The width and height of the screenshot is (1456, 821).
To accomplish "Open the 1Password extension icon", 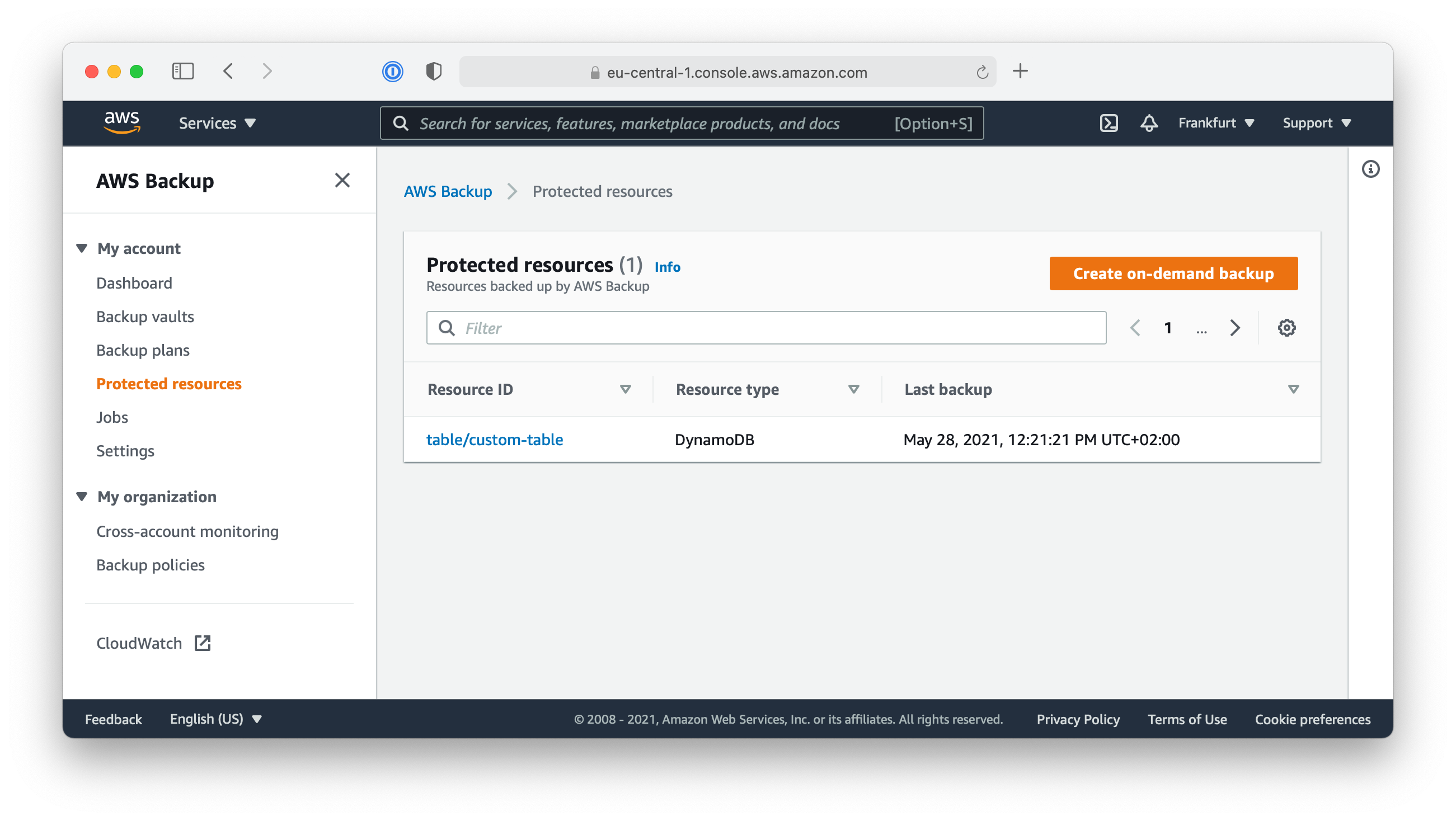I will click(392, 72).
